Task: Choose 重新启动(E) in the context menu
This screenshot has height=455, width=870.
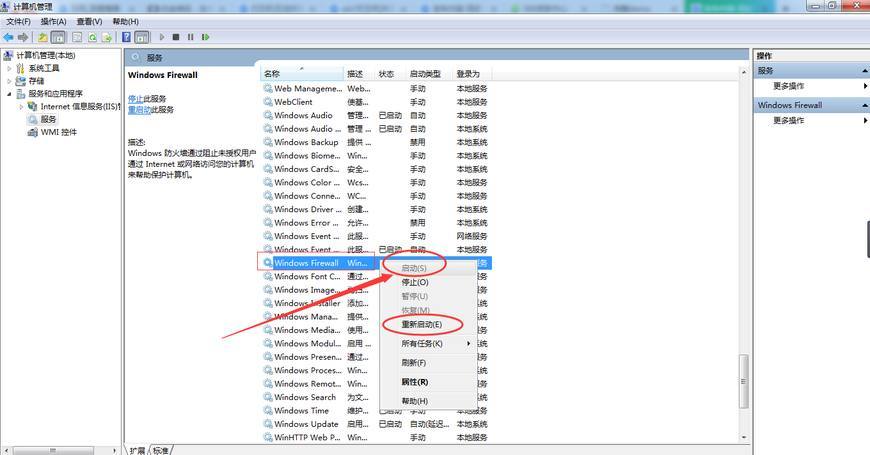Action: tap(428, 324)
